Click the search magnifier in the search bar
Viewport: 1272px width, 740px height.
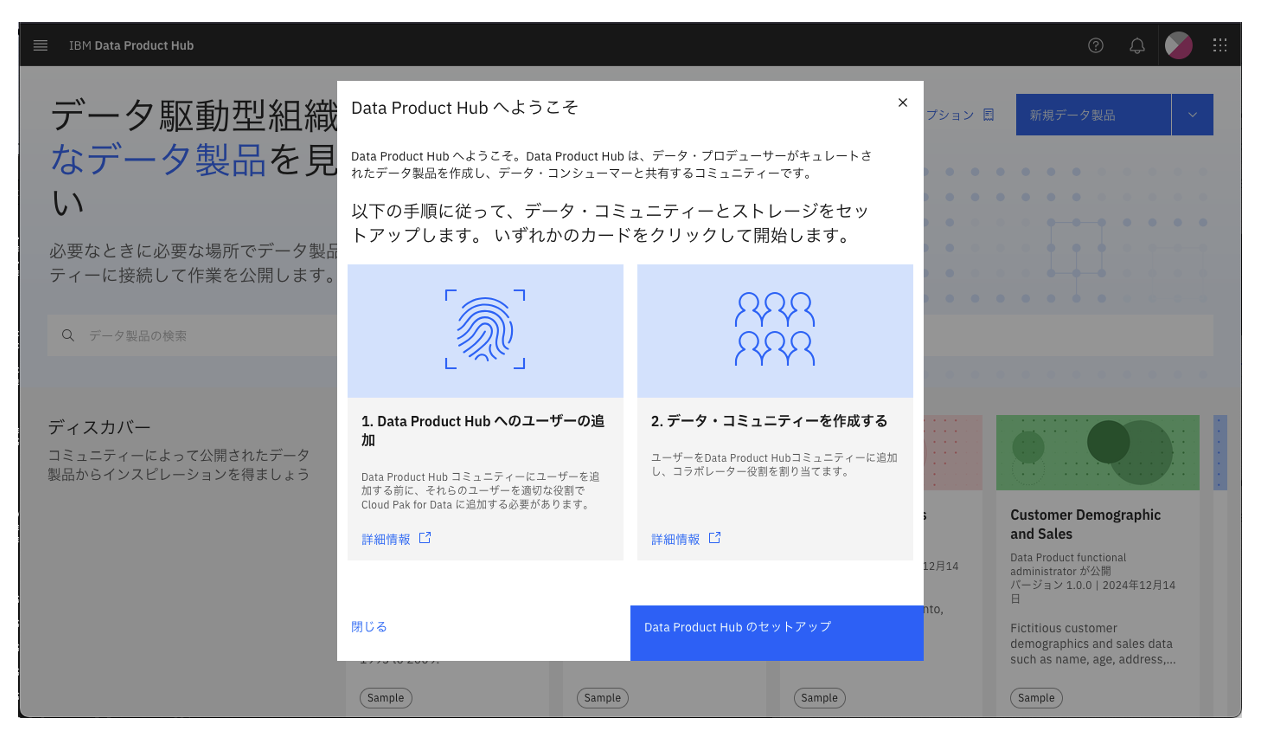68,335
